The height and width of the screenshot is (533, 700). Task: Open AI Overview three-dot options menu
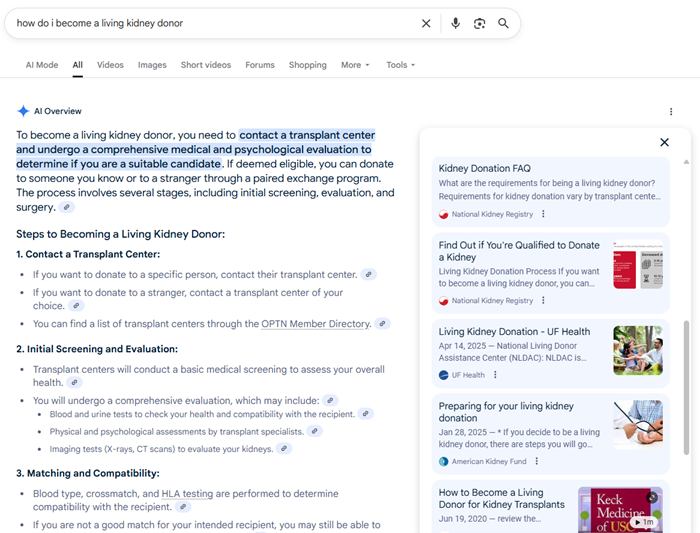tap(671, 112)
